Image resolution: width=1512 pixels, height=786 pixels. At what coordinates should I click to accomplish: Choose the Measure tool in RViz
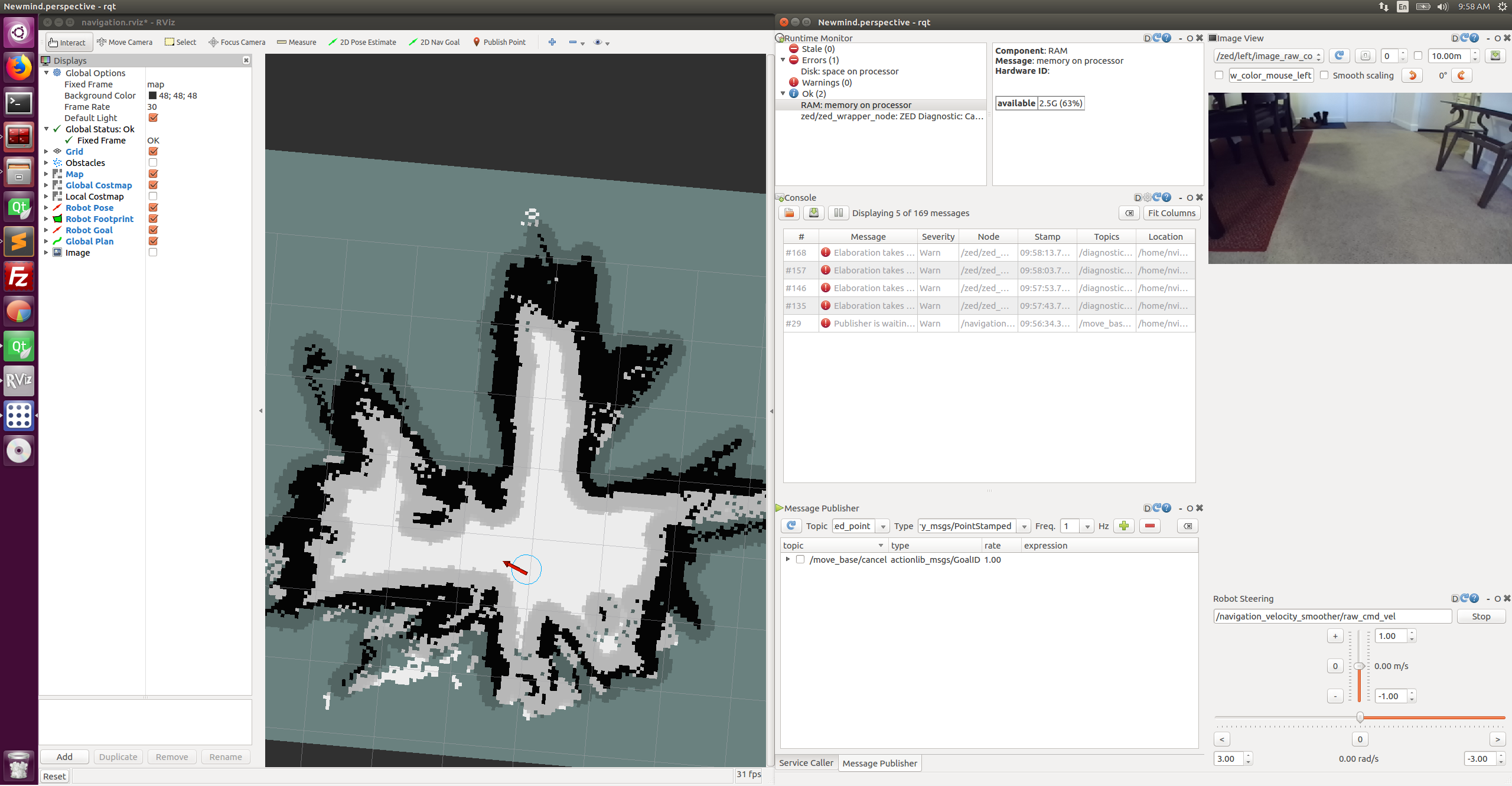pos(296,42)
